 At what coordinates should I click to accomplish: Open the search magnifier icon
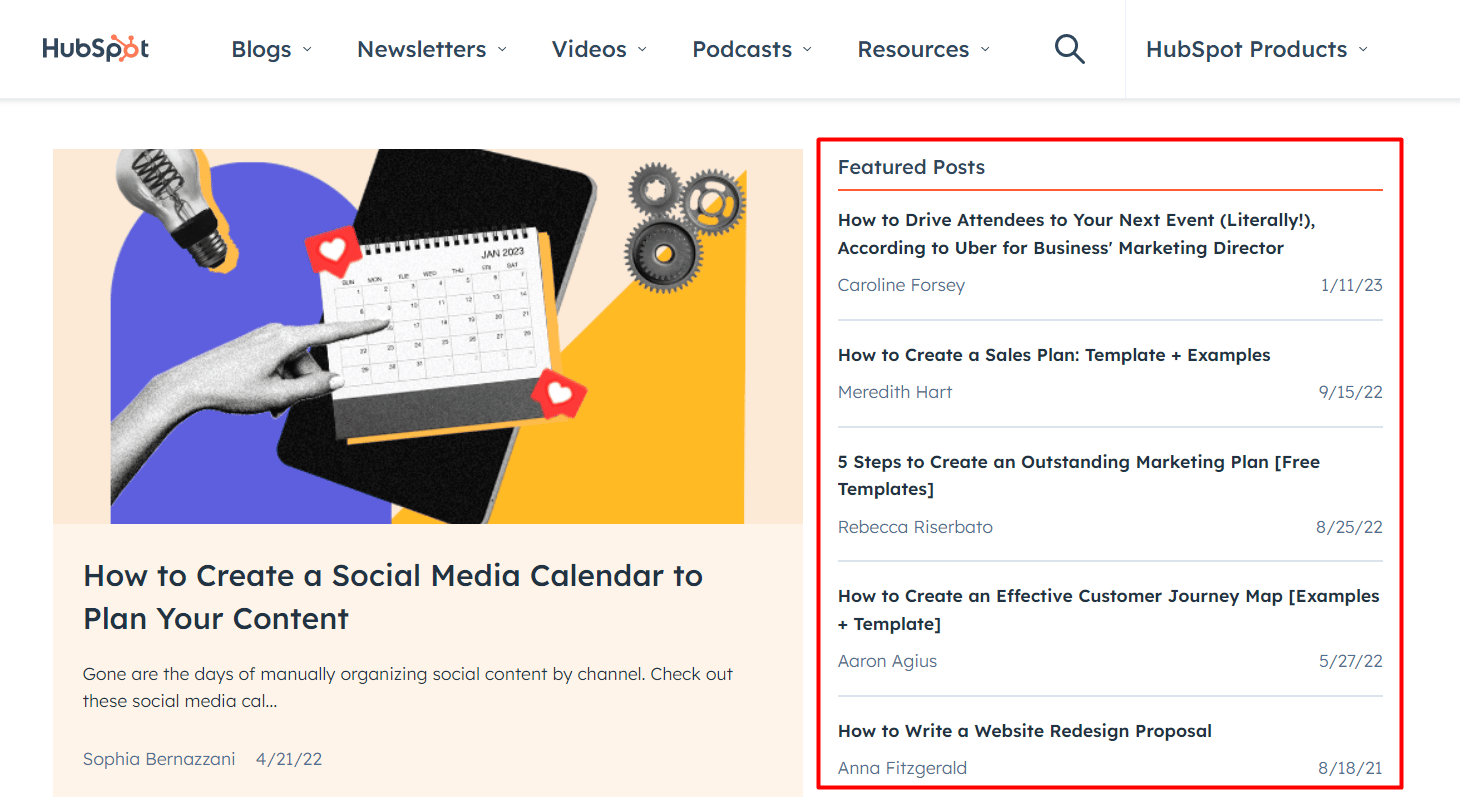click(x=1069, y=49)
